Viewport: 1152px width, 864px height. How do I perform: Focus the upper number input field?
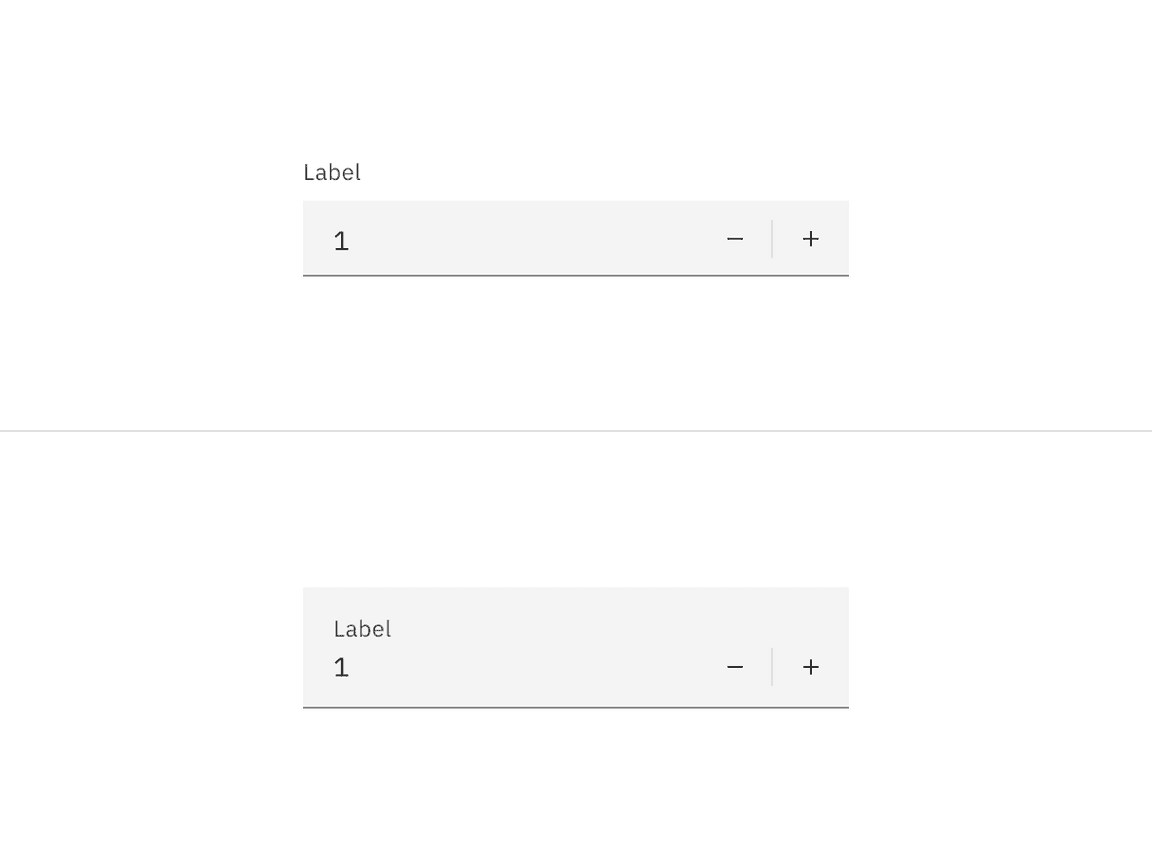point(500,239)
